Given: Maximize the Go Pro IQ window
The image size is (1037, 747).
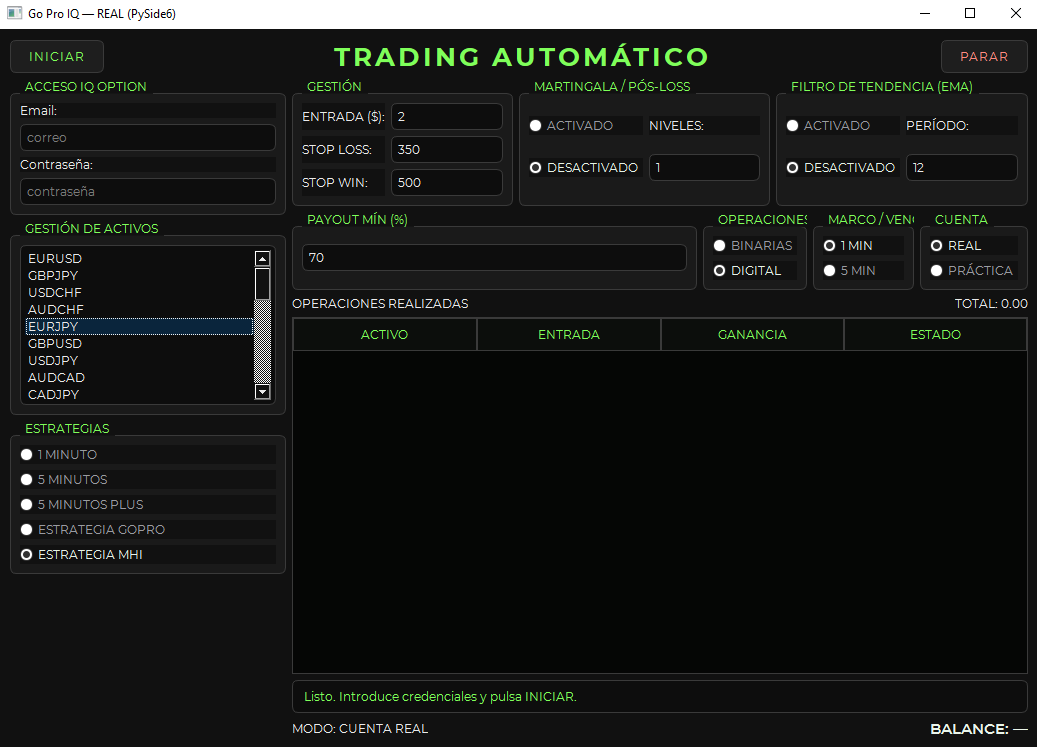Looking at the screenshot, I should 970,13.
